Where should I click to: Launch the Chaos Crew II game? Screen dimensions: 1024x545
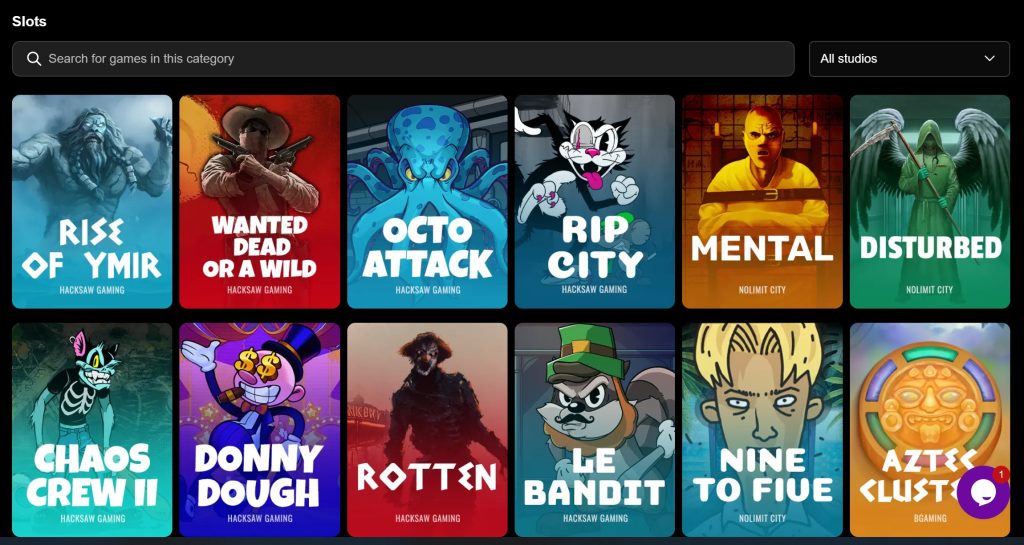pyautogui.click(x=92, y=429)
